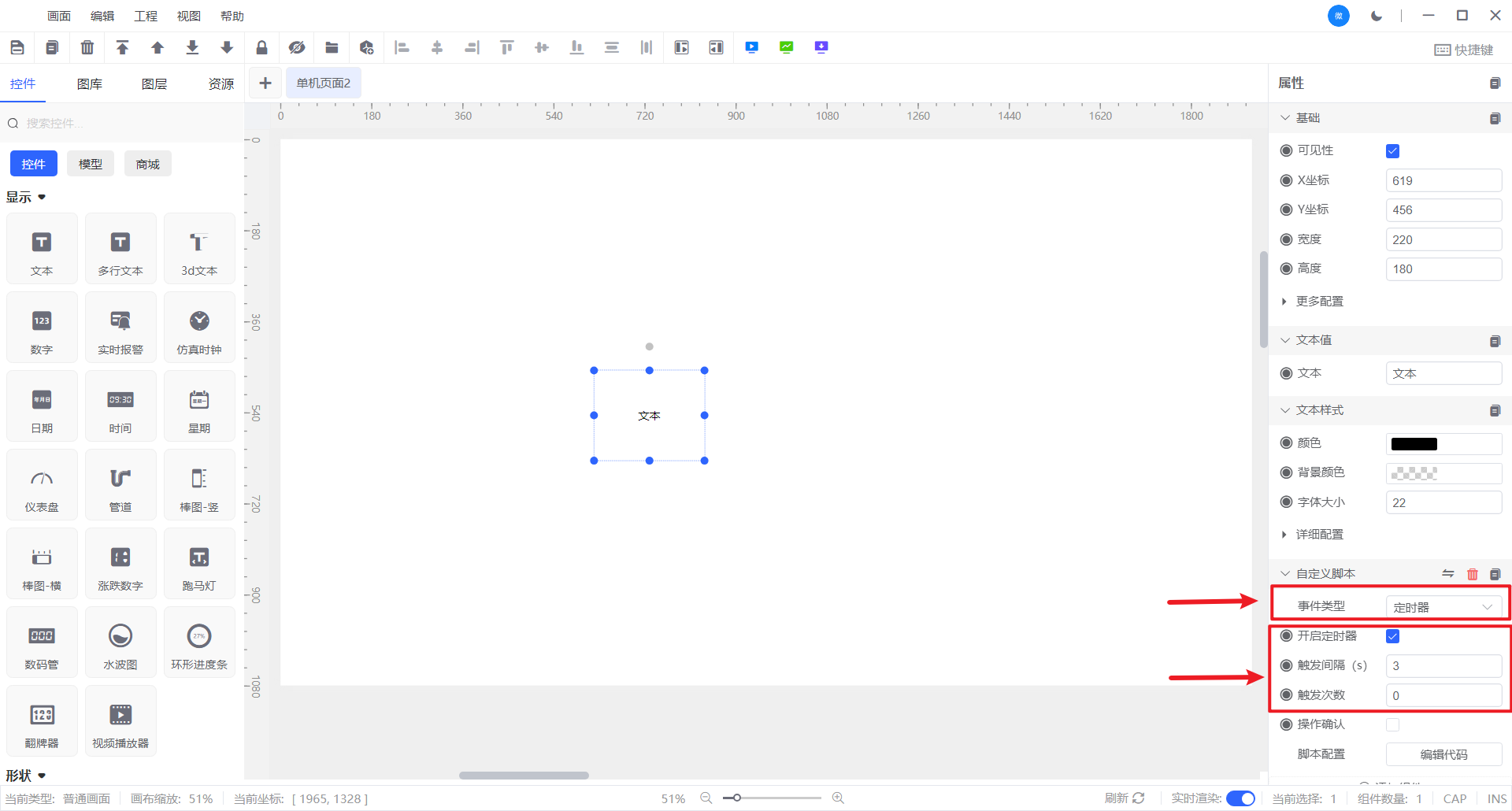The height and width of the screenshot is (811, 1512).
Task: Switch to the 图层 tab
Action: (154, 84)
